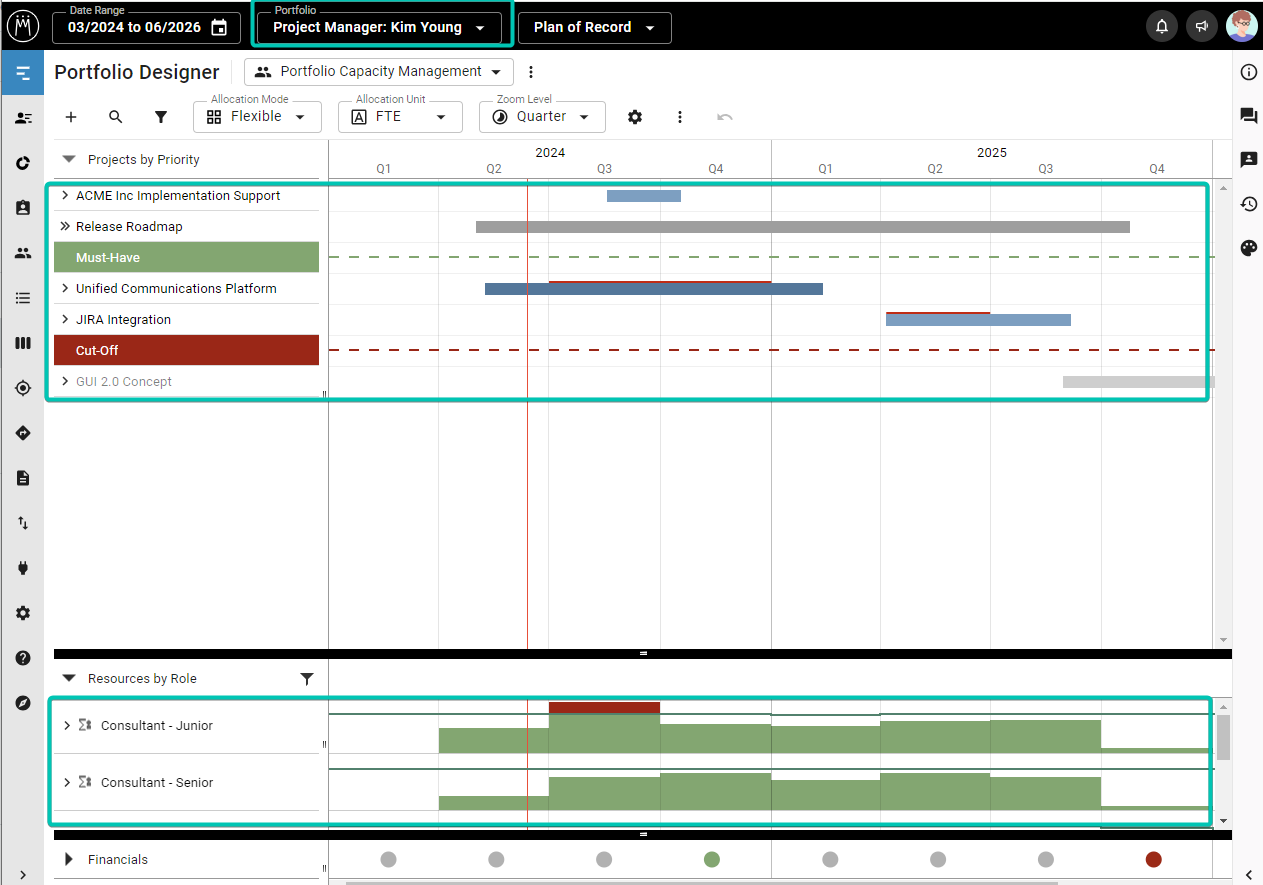Click the green Financials indicator dot
Image resolution: width=1263 pixels, height=885 pixels.
point(712,859)
